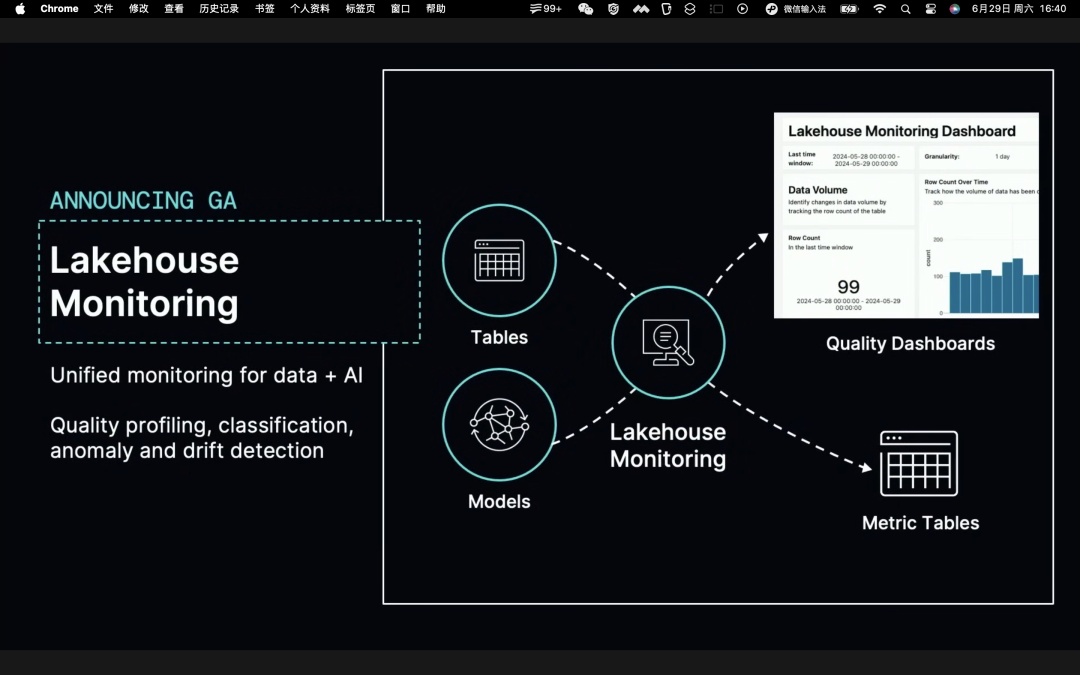Click the row count value '99'
This screenshot has width=1080, height=675.
pyautogui.click(x=849, y=287)
